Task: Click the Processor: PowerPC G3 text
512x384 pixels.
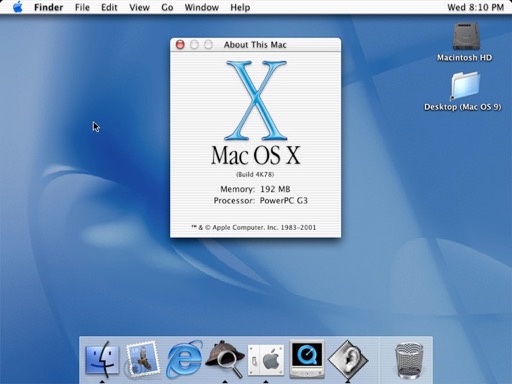Action: (260, 201)
